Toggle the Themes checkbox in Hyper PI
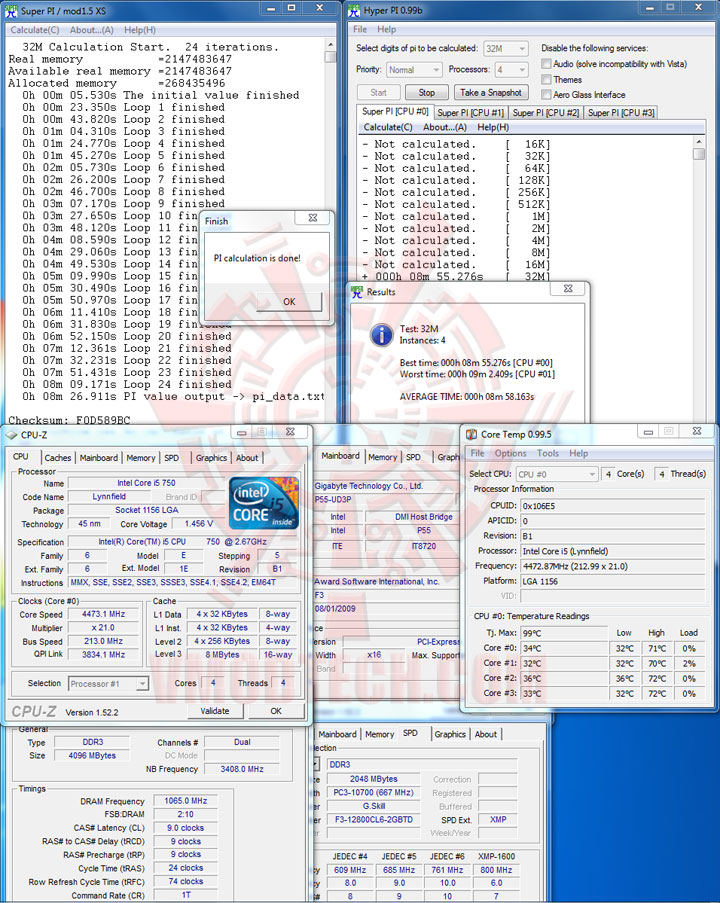The height and width of the screenshot is (903, 720). [546, 79]
